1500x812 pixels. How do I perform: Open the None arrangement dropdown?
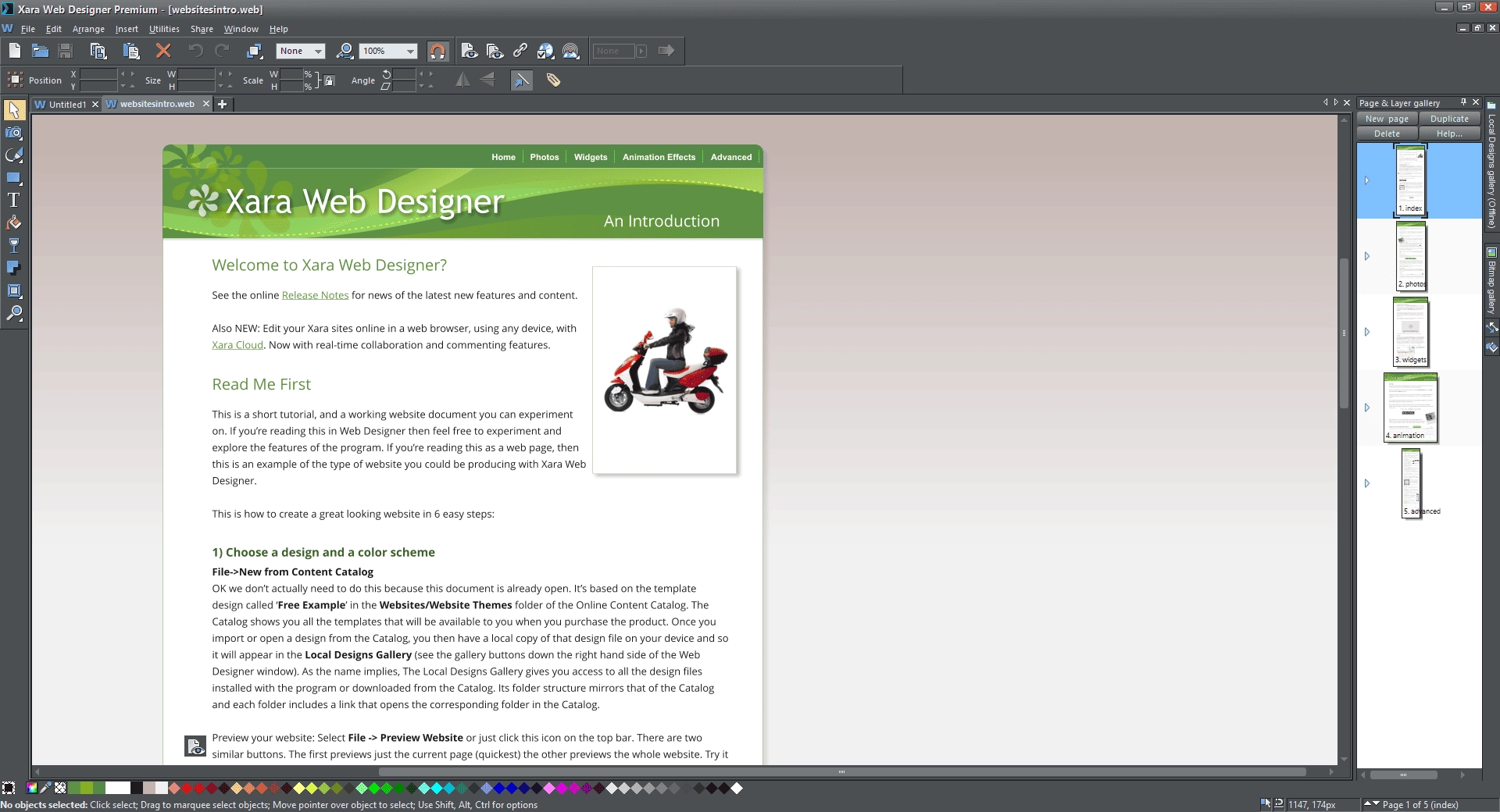[x=301, y=51]
